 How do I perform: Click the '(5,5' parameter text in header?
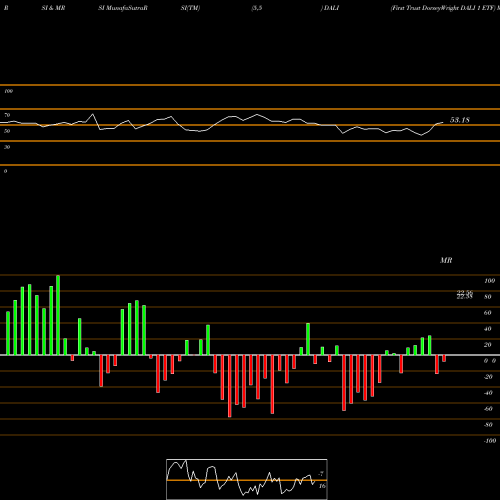[x=257, y=8]
